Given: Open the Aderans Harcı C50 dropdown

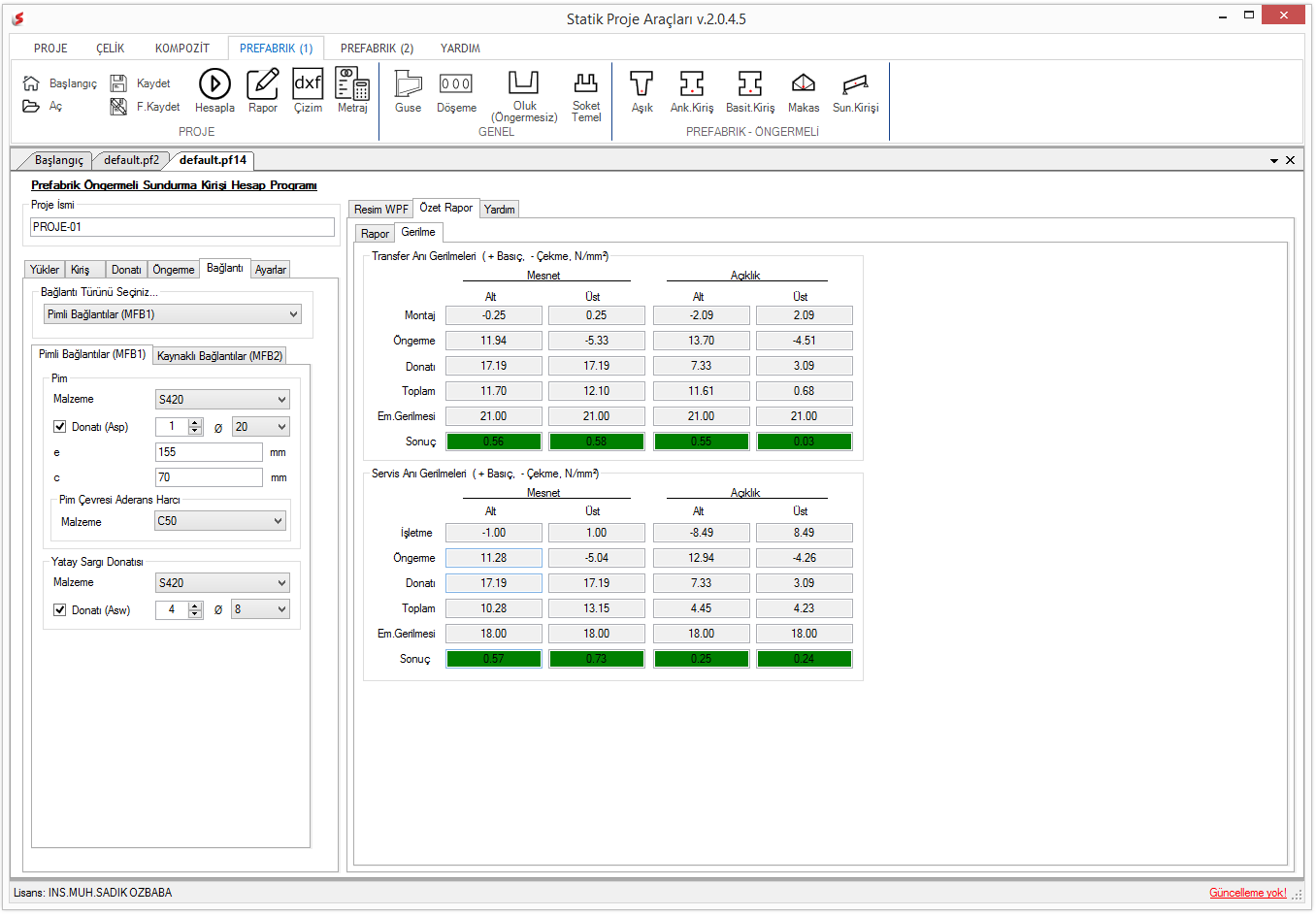Looking at the screenshot, I should tap(222, 521).
